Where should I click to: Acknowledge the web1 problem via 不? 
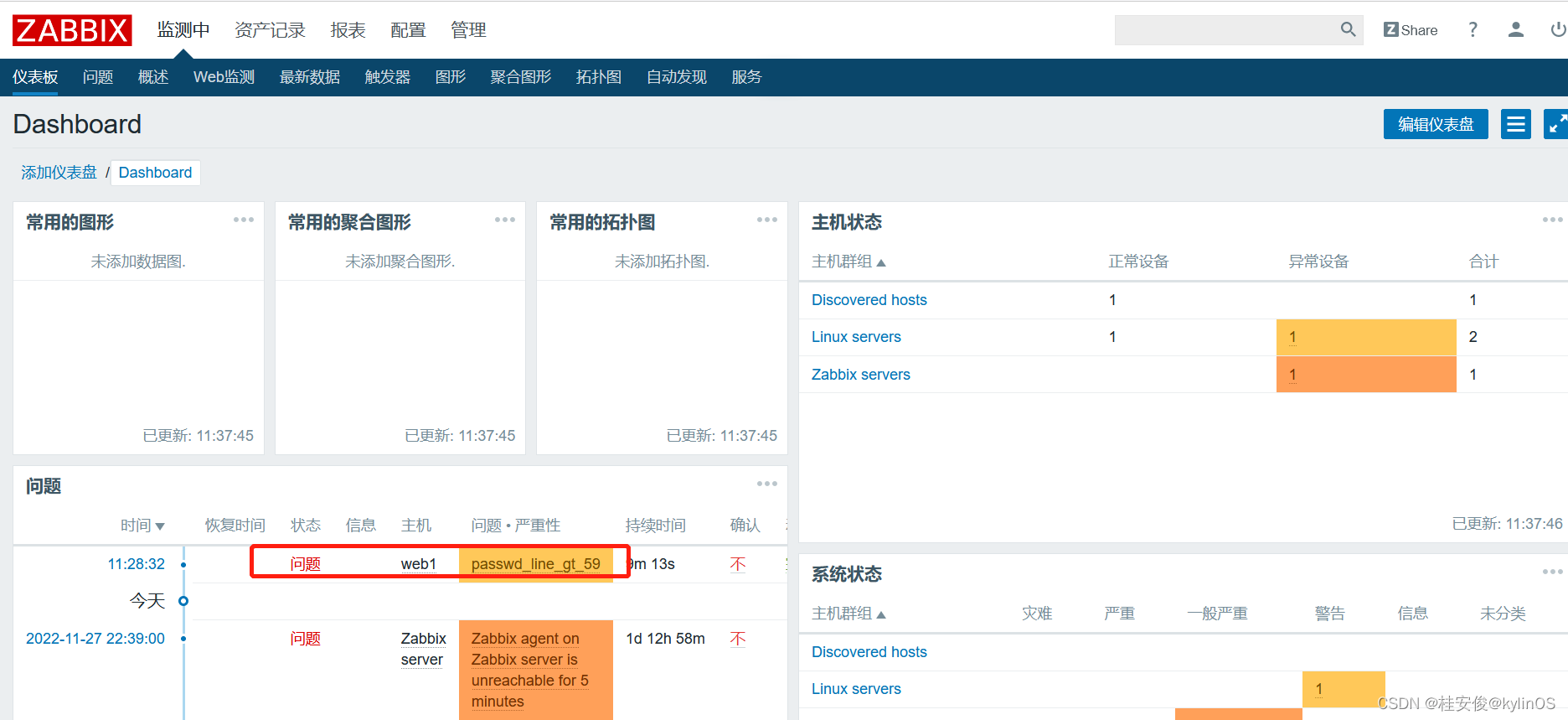[x=738, y=564]
